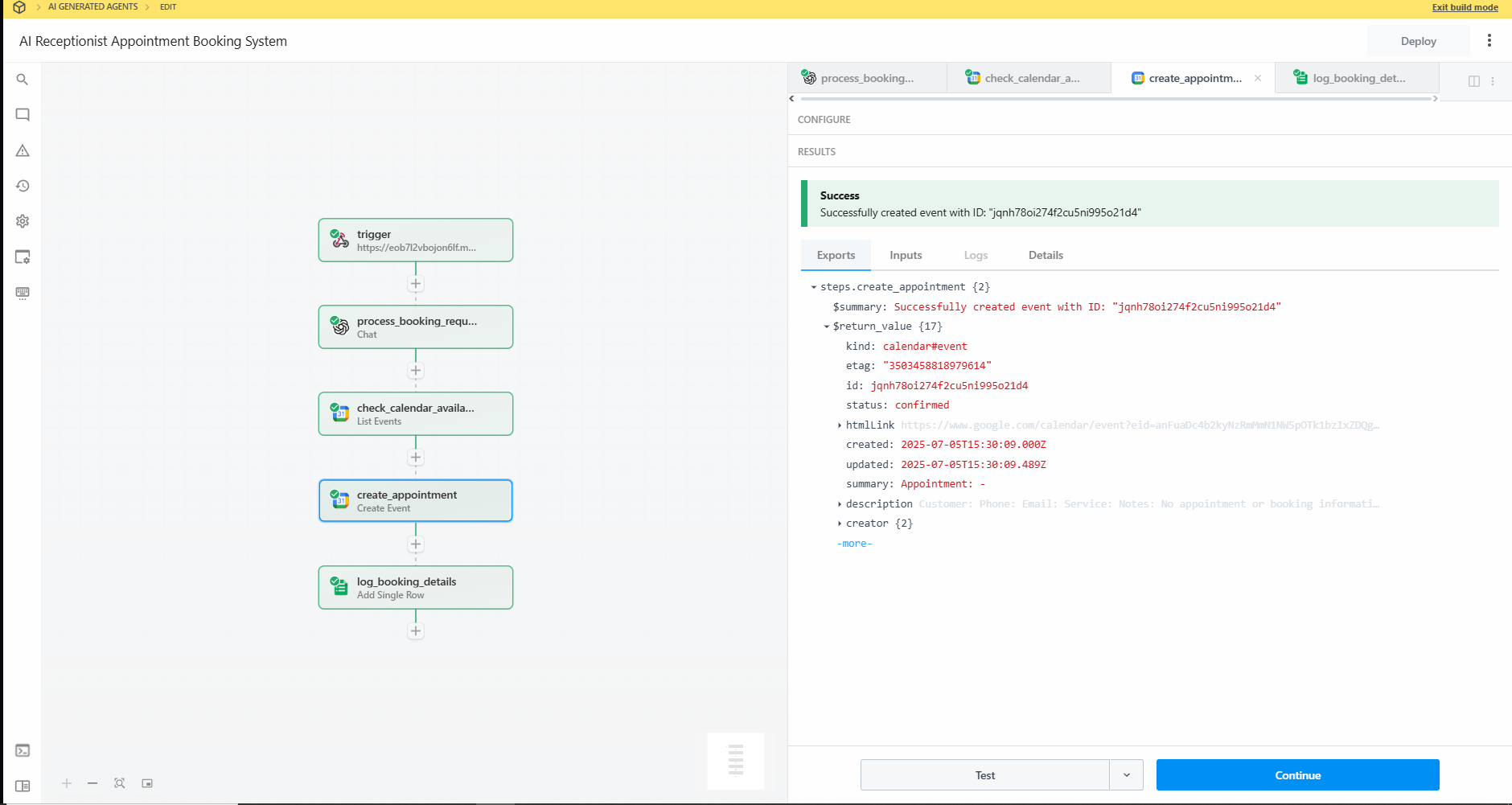Open the Details tab
The width and height of the screenshot is (1512, 805).
pos(1046,255)
